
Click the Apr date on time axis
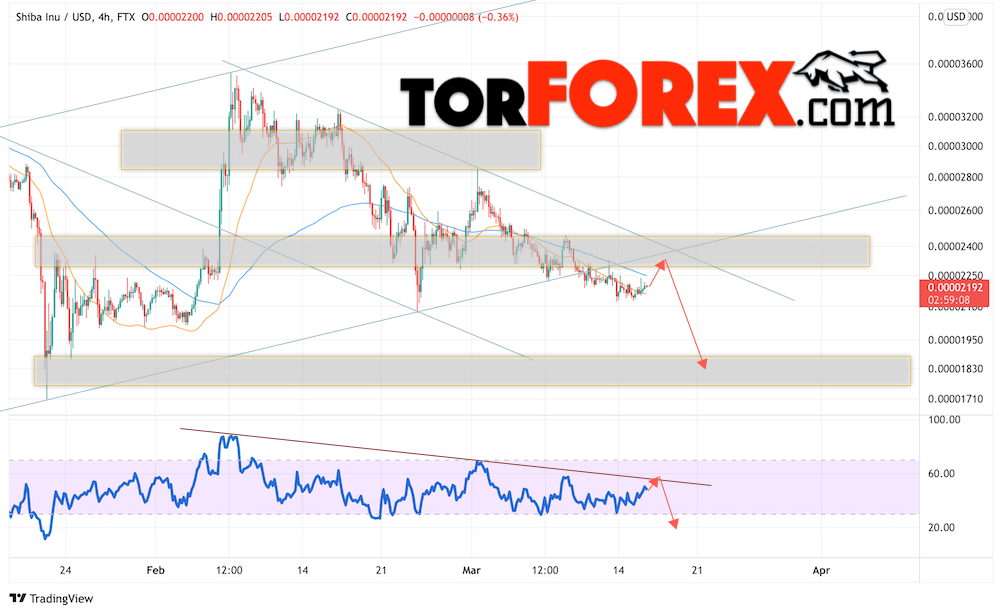pyautogui.click(x=821, y=570)
